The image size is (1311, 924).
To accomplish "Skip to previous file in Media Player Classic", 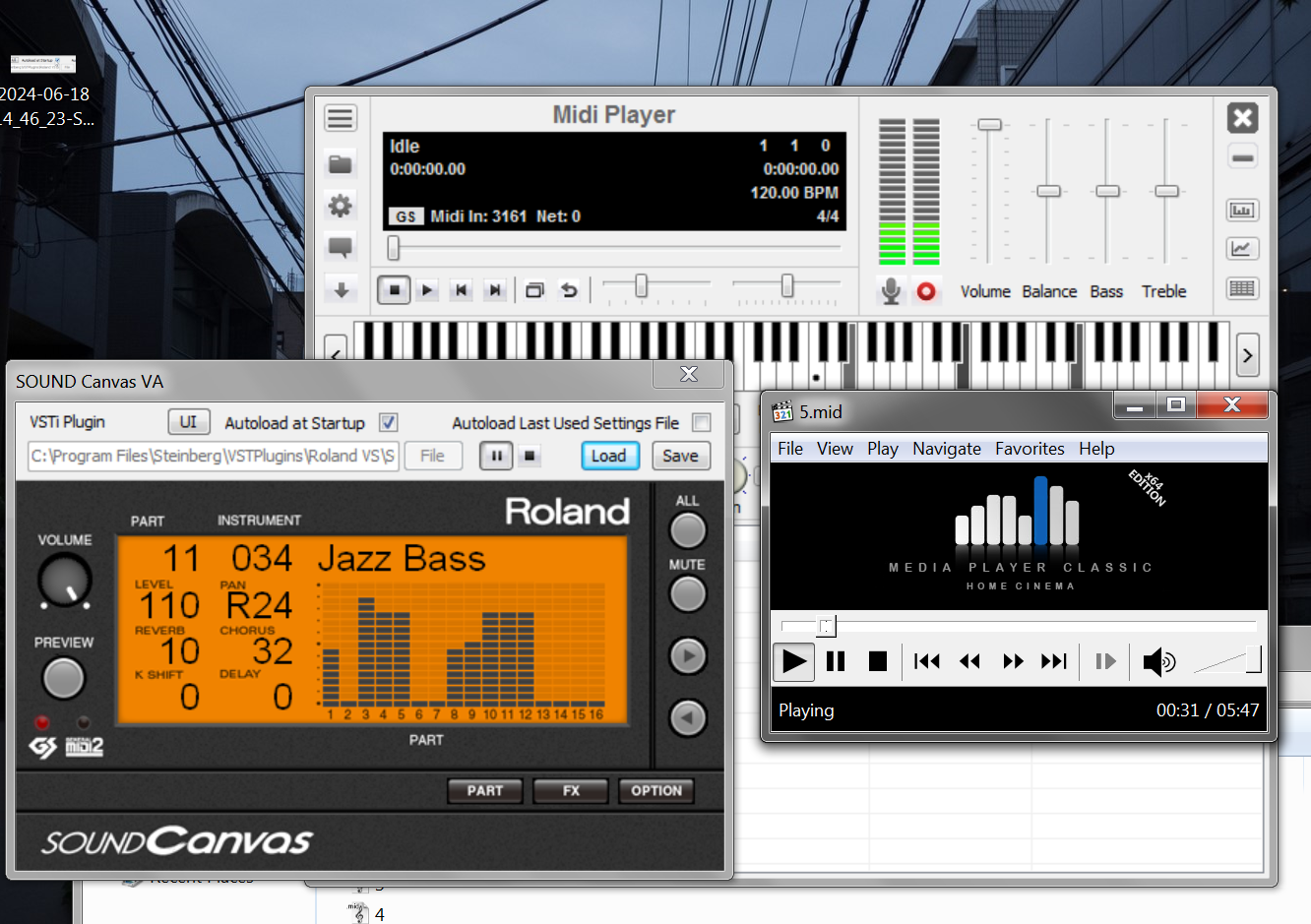I will 926,661.
